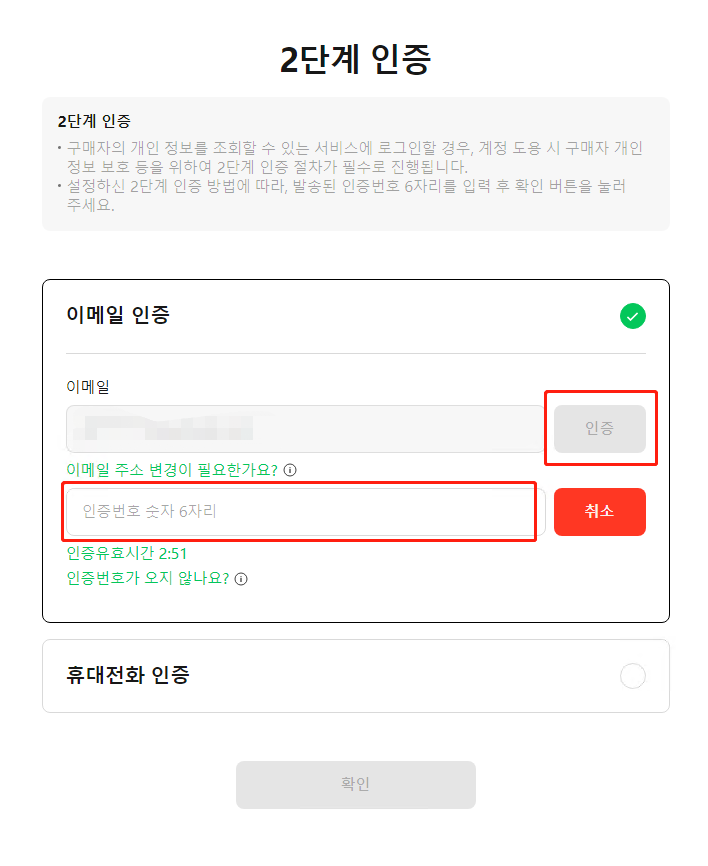Click the red 취소 cancel button
The width and height of the screenshot is (708, 866).
tap(599, 511)
